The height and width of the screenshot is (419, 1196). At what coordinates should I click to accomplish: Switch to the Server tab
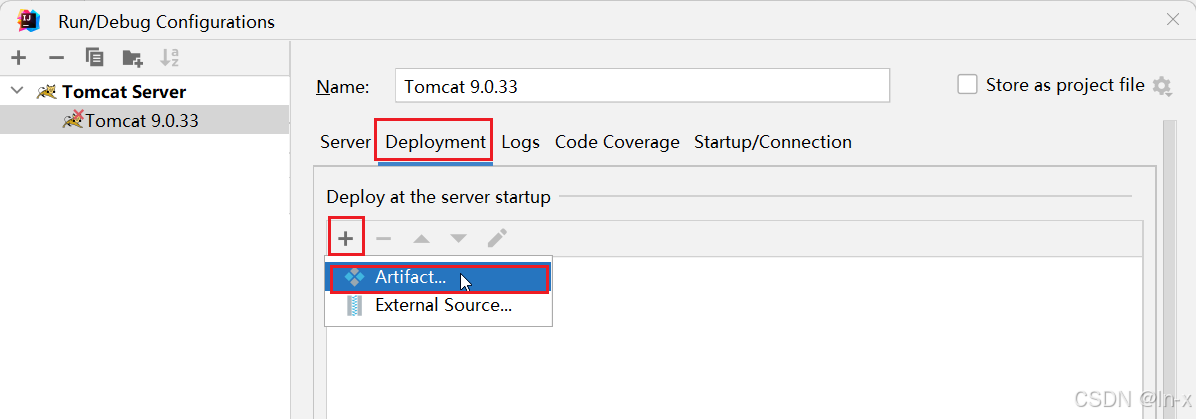pyautogui.click(x=346, y=142)
